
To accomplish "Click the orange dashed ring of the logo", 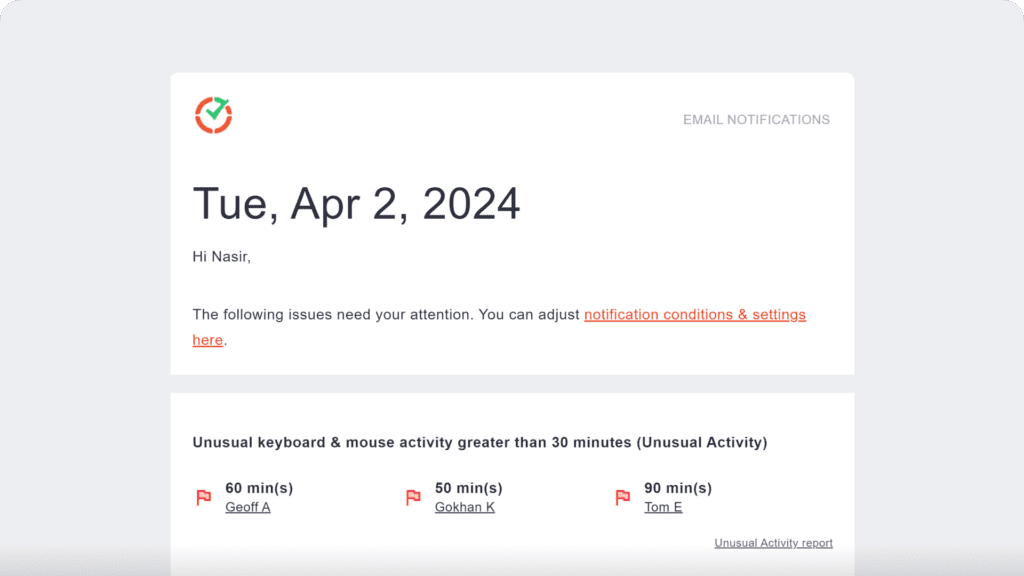I will tap(198, 124).
